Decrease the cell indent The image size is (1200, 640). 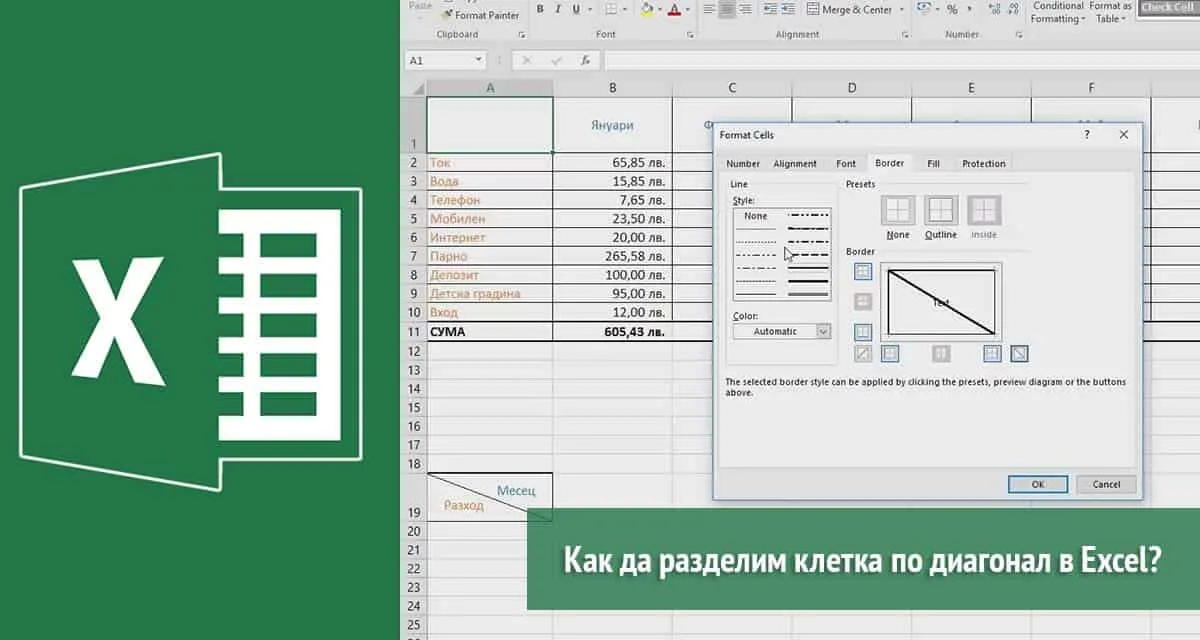coord(769,9)
